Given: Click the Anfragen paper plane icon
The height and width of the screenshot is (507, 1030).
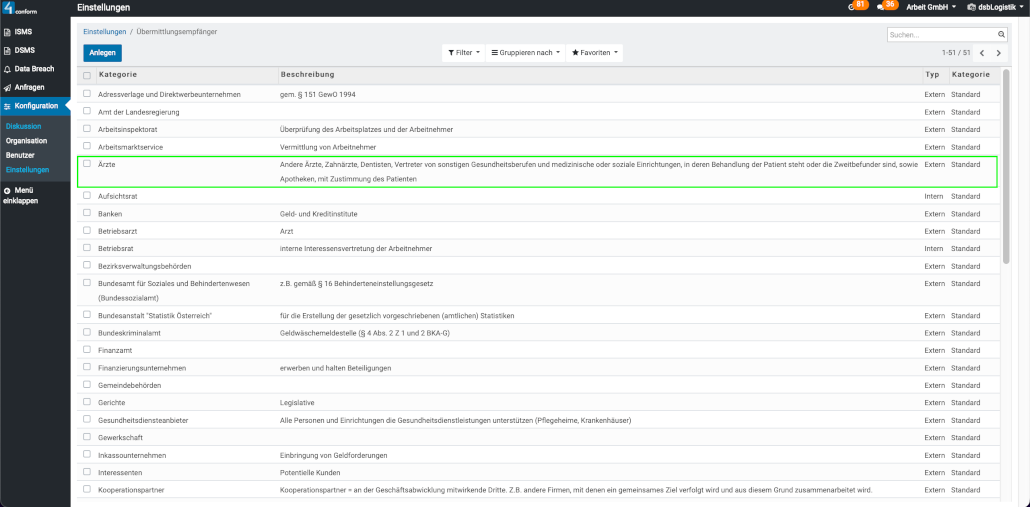Looking at the screenshot, I should point(8,87).
